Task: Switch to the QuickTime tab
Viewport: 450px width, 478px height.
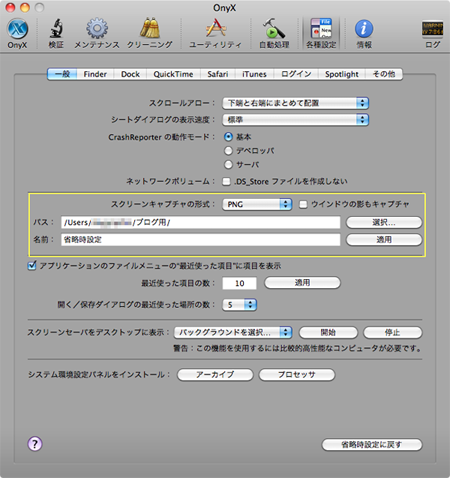Action: [x=173, y=74]
